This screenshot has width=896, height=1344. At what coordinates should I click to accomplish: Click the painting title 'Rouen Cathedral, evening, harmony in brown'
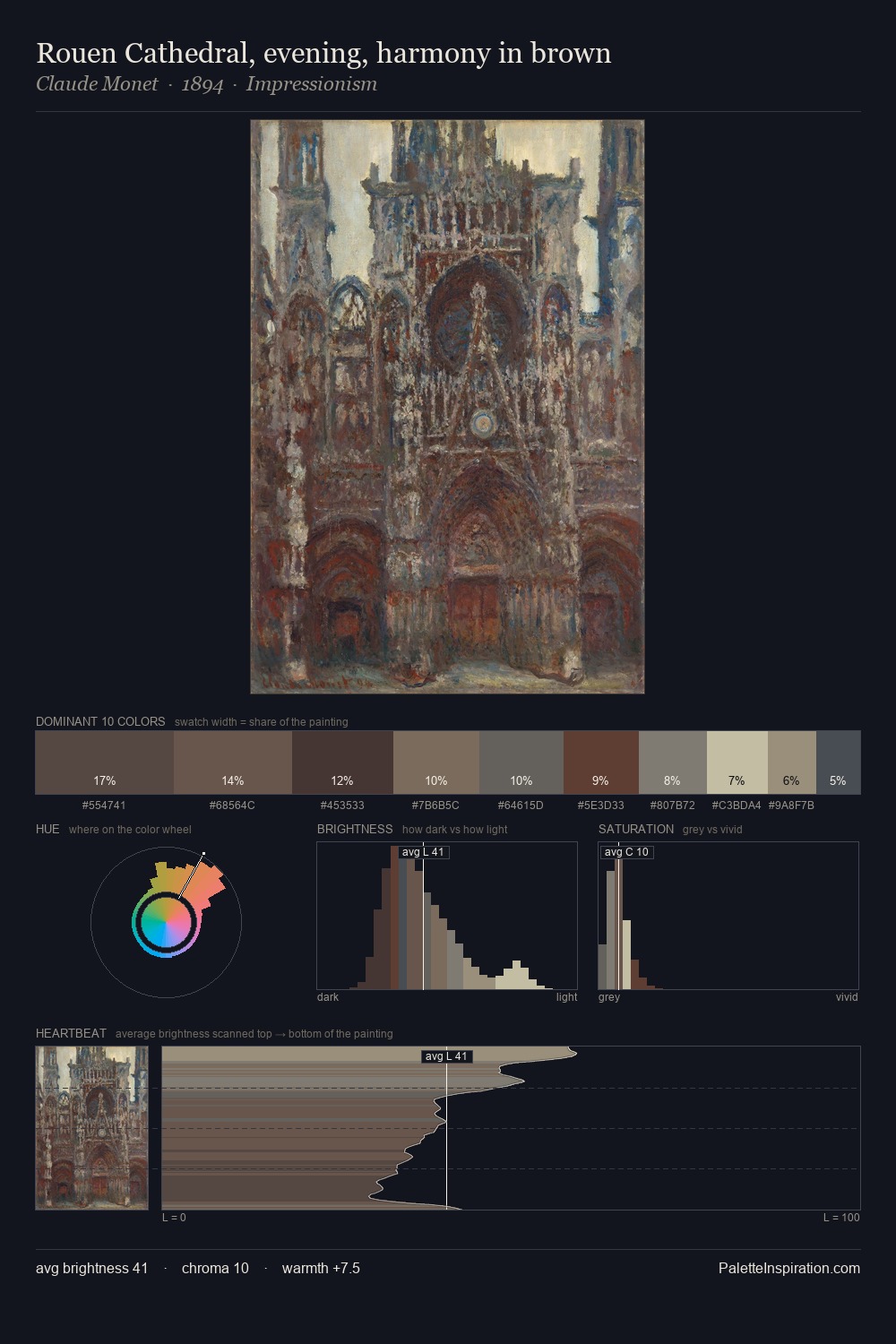pos(323,54)
